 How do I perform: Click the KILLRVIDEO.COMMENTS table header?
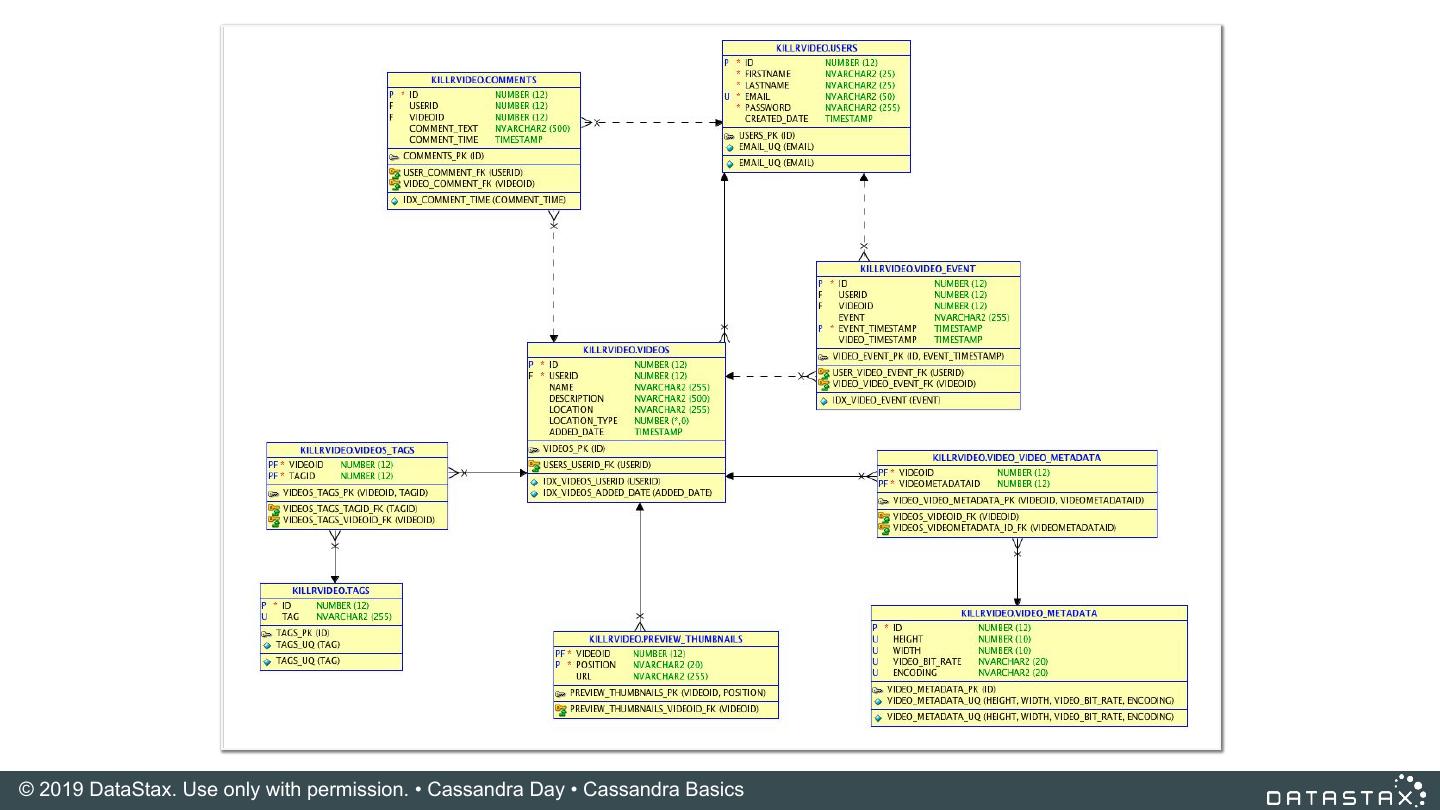coord(483,80)
